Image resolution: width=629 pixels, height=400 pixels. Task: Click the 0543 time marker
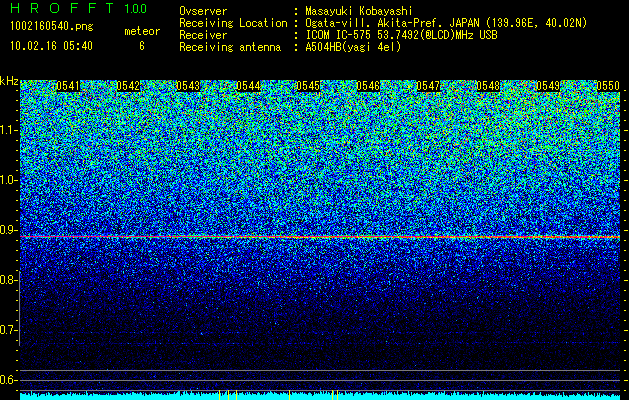[188, 86]
